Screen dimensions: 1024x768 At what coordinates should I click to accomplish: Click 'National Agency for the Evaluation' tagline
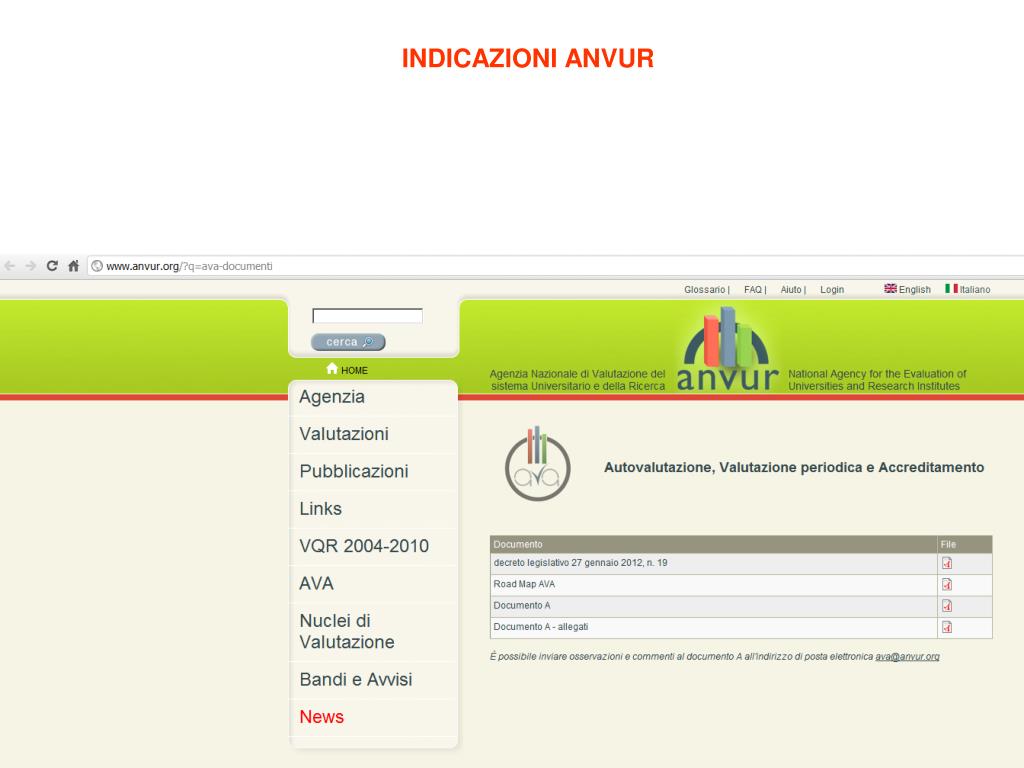coord(877,380)
